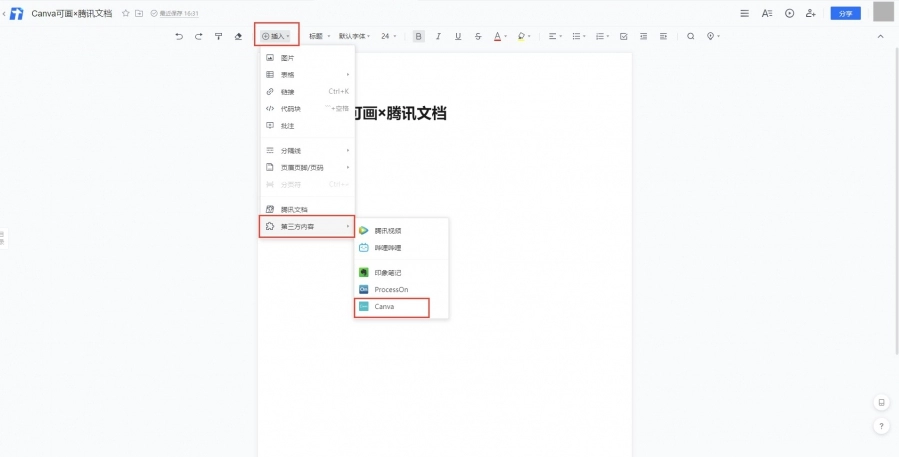Click the add collaborator person icon
This screenshot has height=457, width=899.
pyautogui.click(x=810, y=13)
